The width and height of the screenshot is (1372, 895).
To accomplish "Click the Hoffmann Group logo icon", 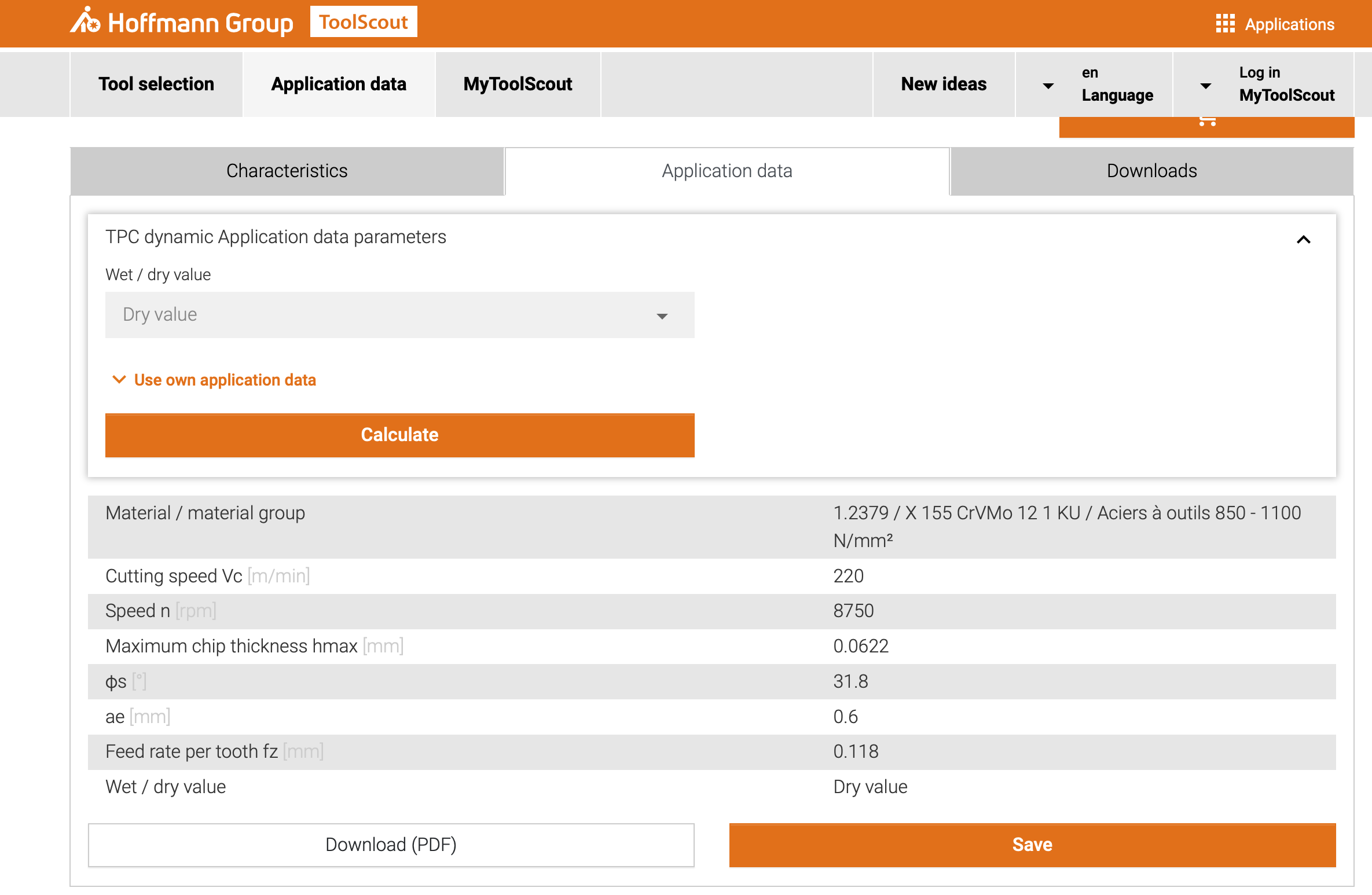I will tap(86, 21).
